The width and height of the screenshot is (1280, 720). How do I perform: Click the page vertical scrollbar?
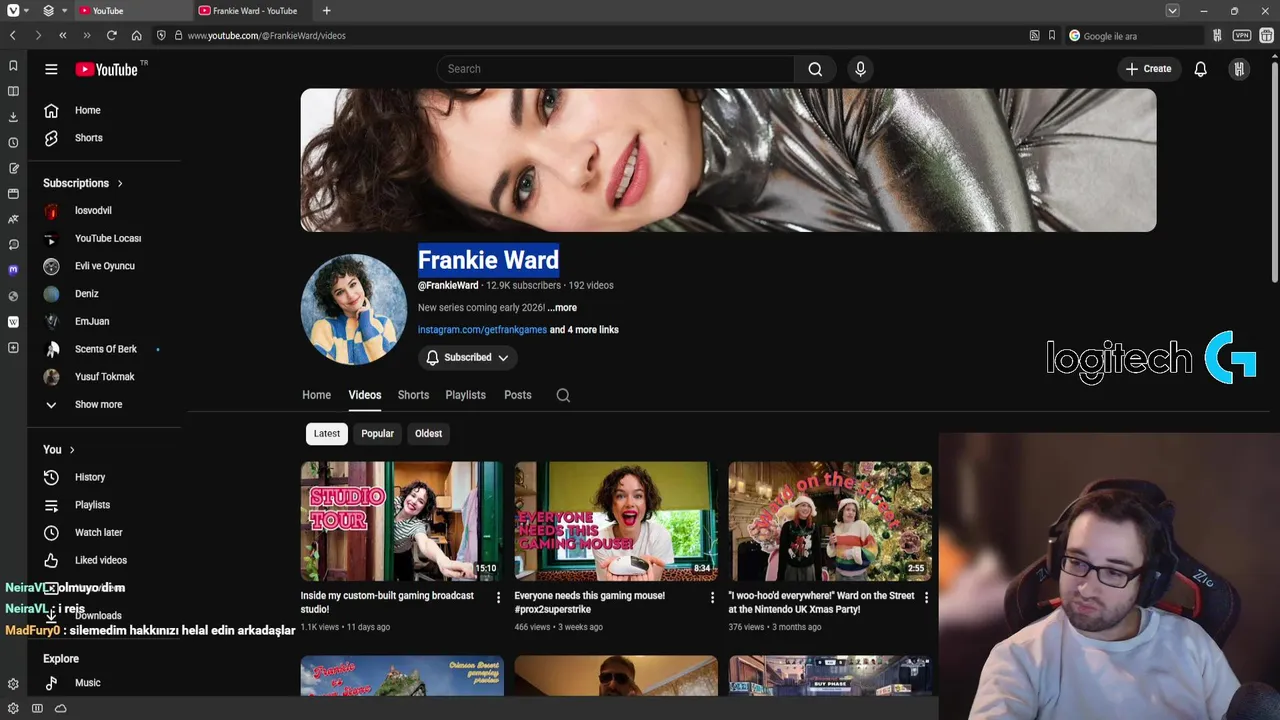tap(1274, 170)
